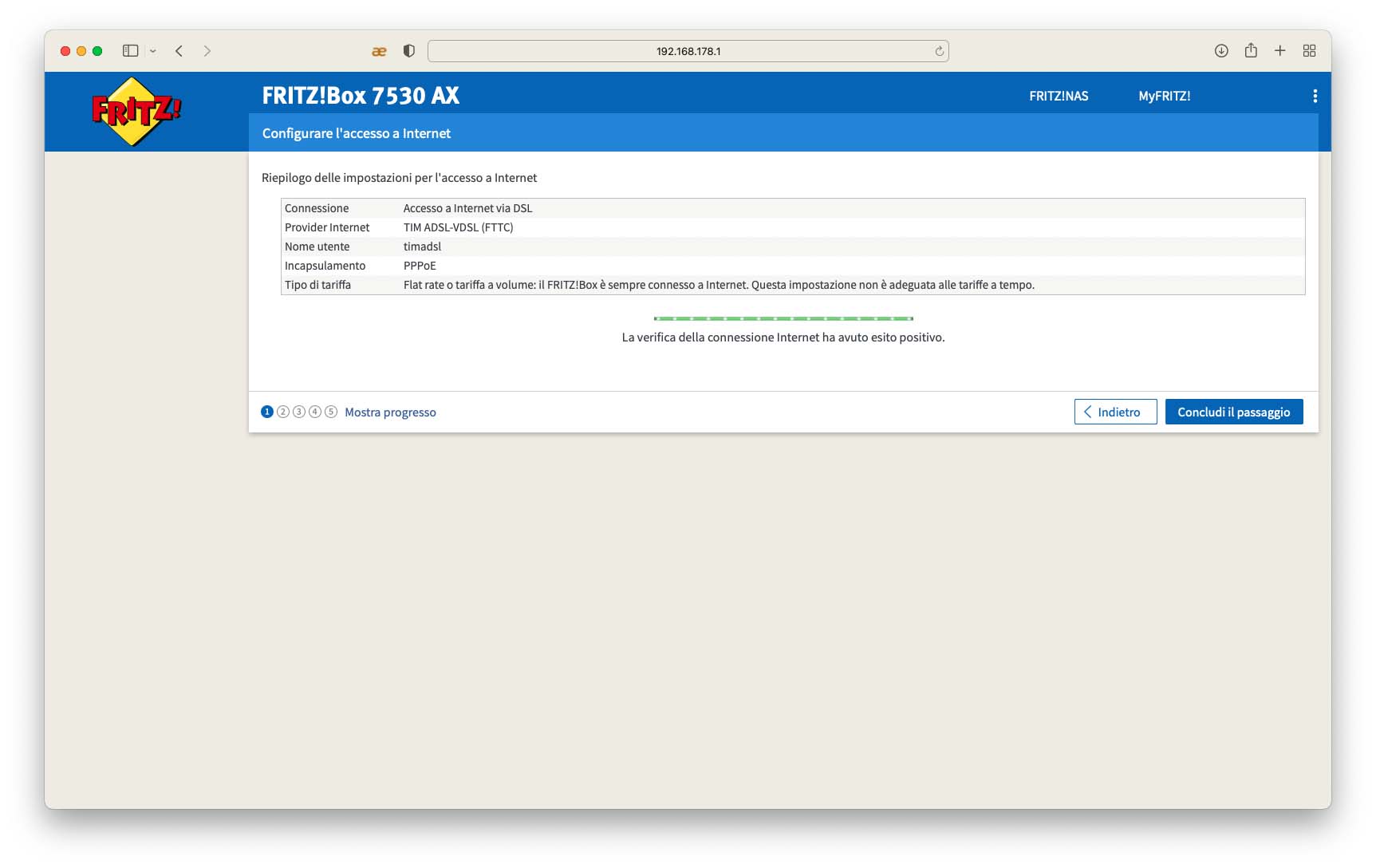Show the tab overview grid icon
The width and height of the screenshot is (1376, 868).
tap(1310, 51)
